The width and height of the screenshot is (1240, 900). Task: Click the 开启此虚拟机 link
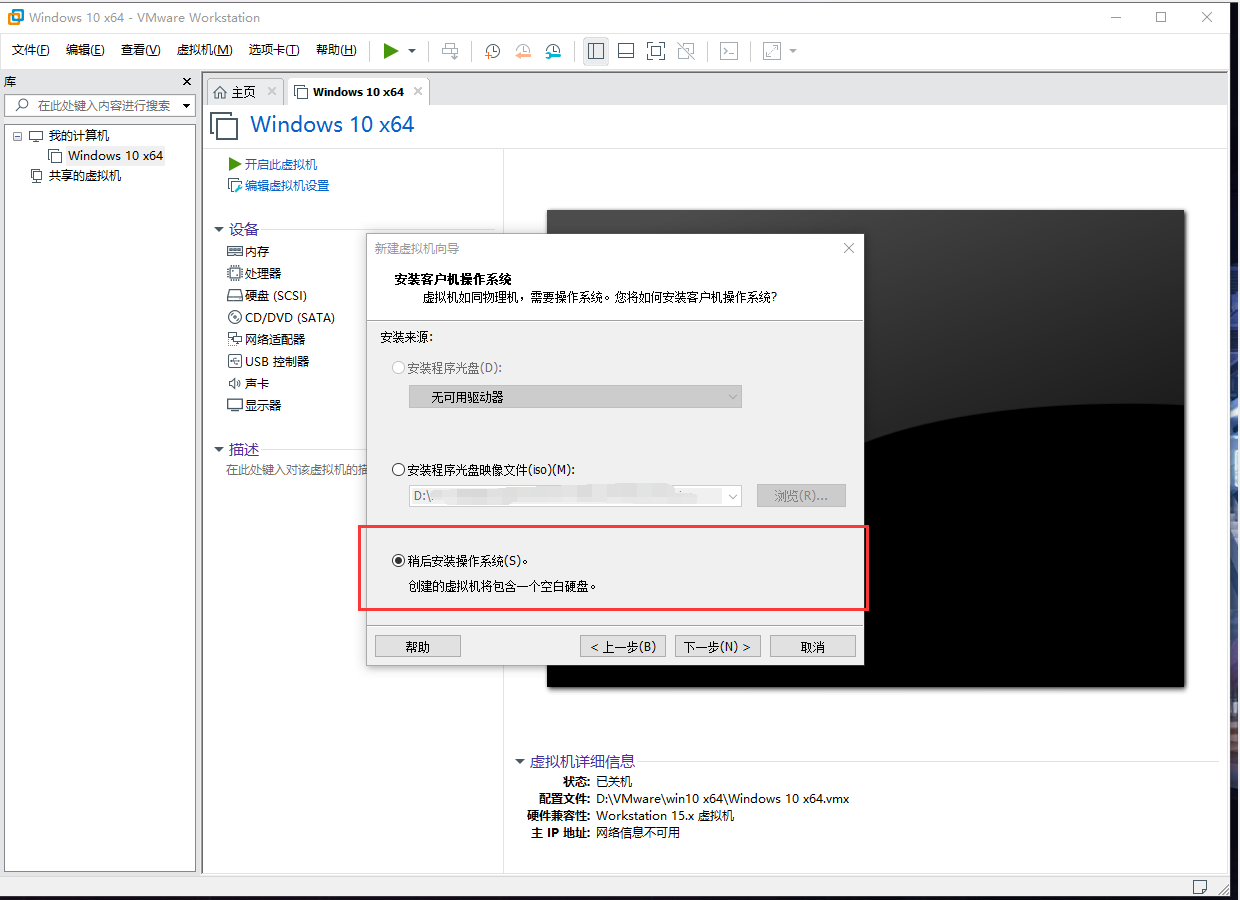[x=281, y=164]
